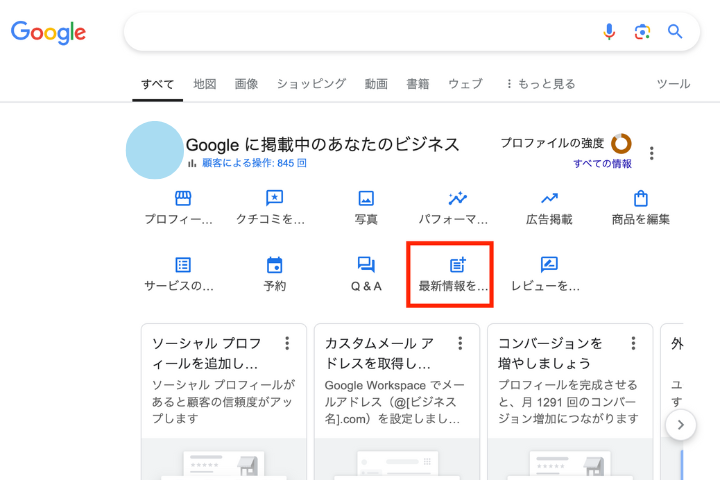Screen dimensions: 720x480
Task: Switch to the 画像 tab
Action: [247, 84]
